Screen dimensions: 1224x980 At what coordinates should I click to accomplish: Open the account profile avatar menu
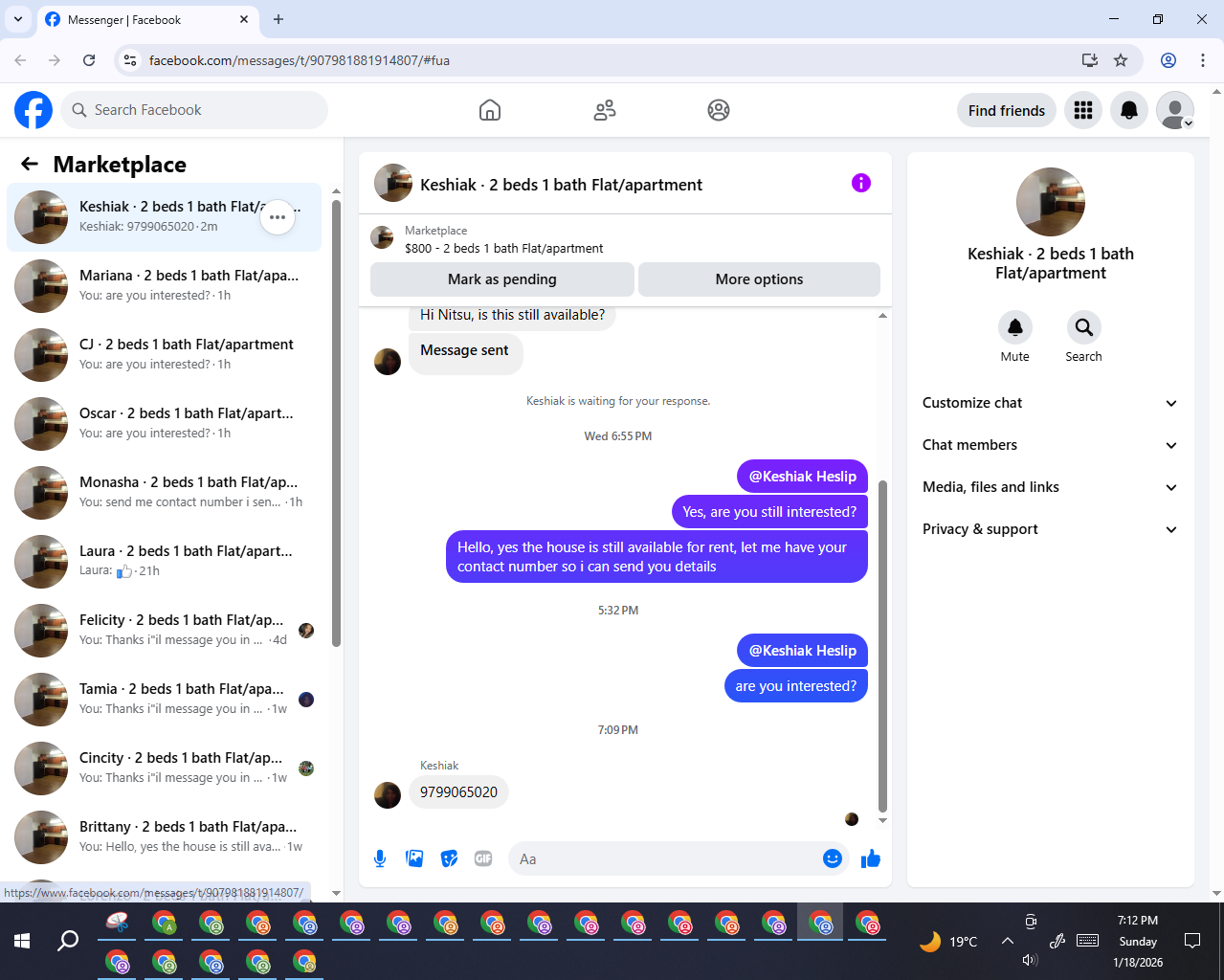coord(1175,110)
